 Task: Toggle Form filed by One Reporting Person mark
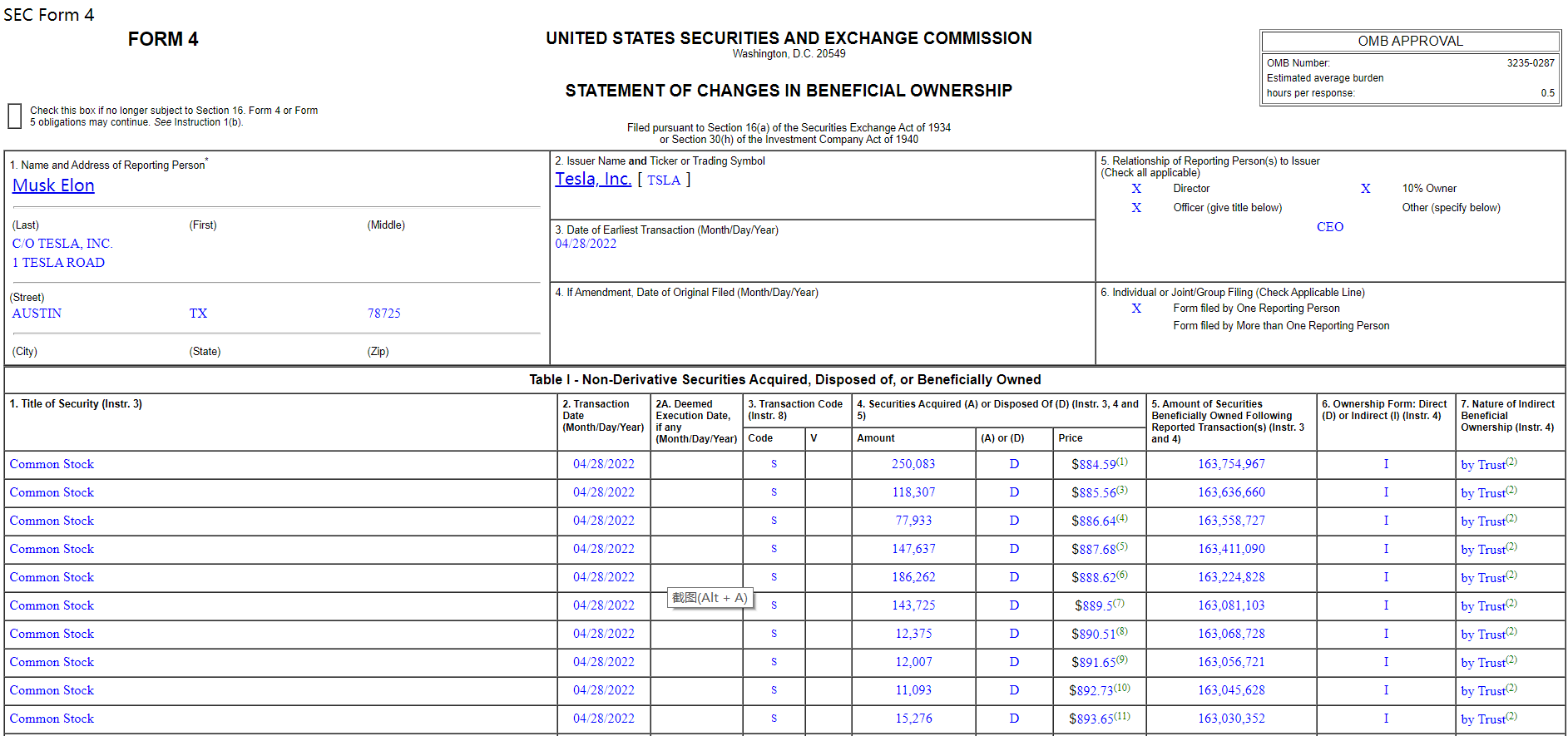click(x=1136, y=309)
